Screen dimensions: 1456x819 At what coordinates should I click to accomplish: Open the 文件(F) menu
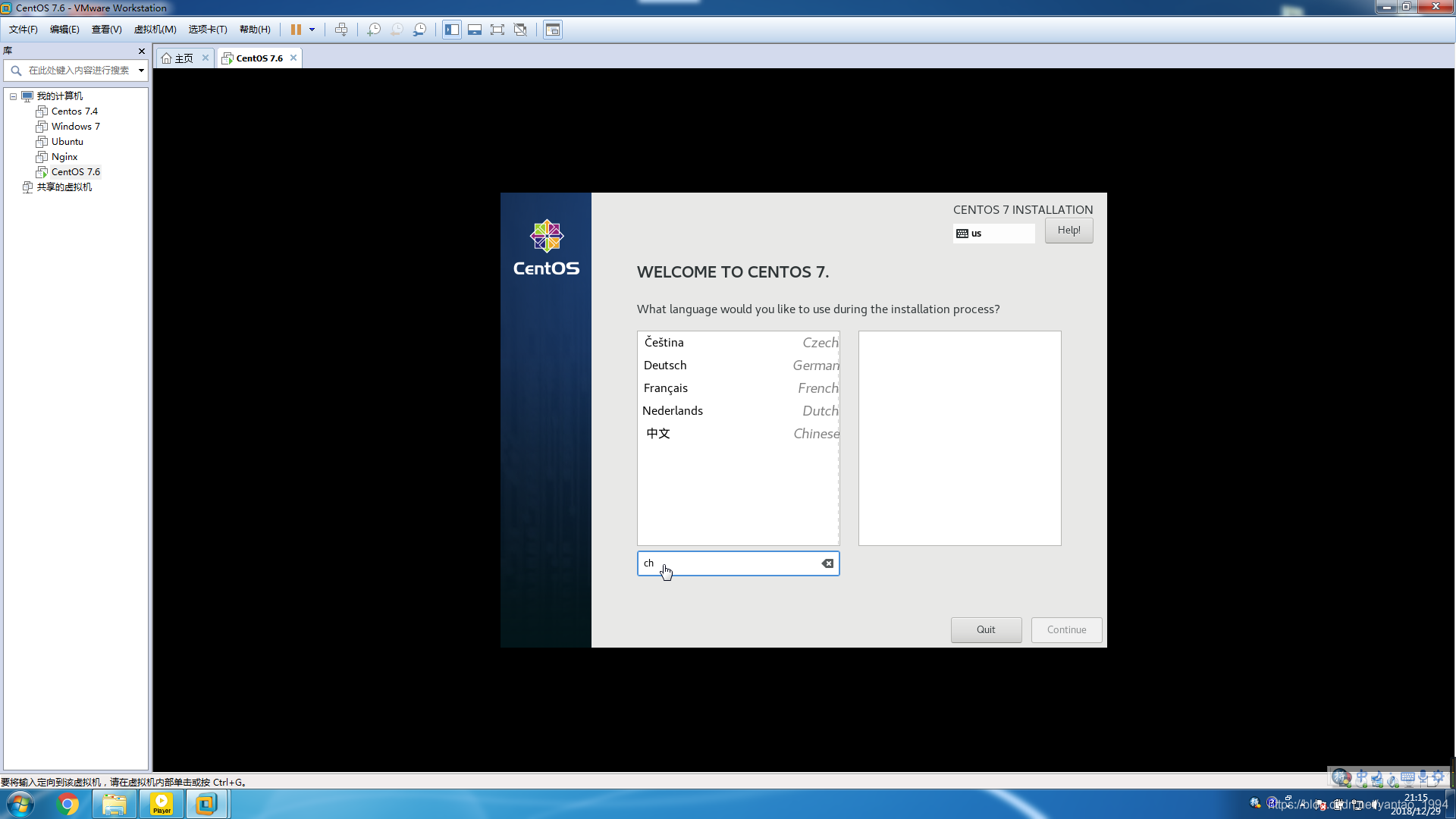[23, 30]
